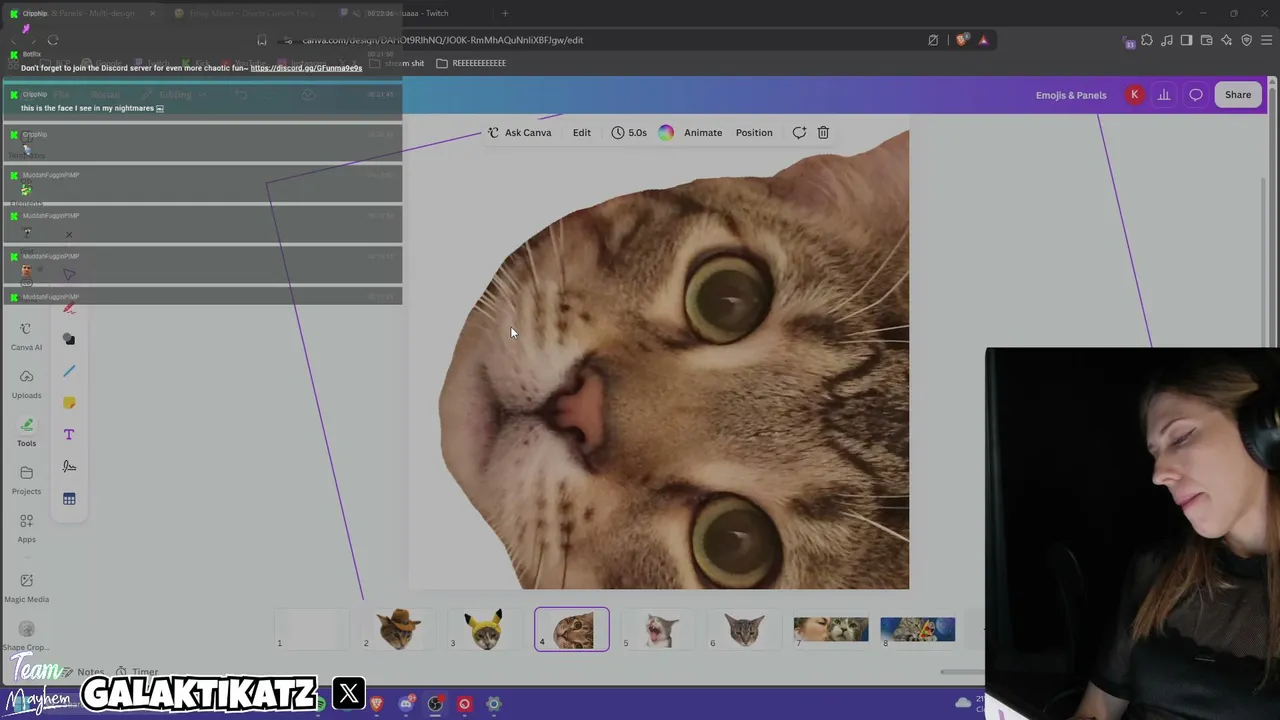Image resolution: width=1280 pixels, height=720 pixels.
Task: Select page 4 sideways cat thumbnail
Action: pos(572,629)
